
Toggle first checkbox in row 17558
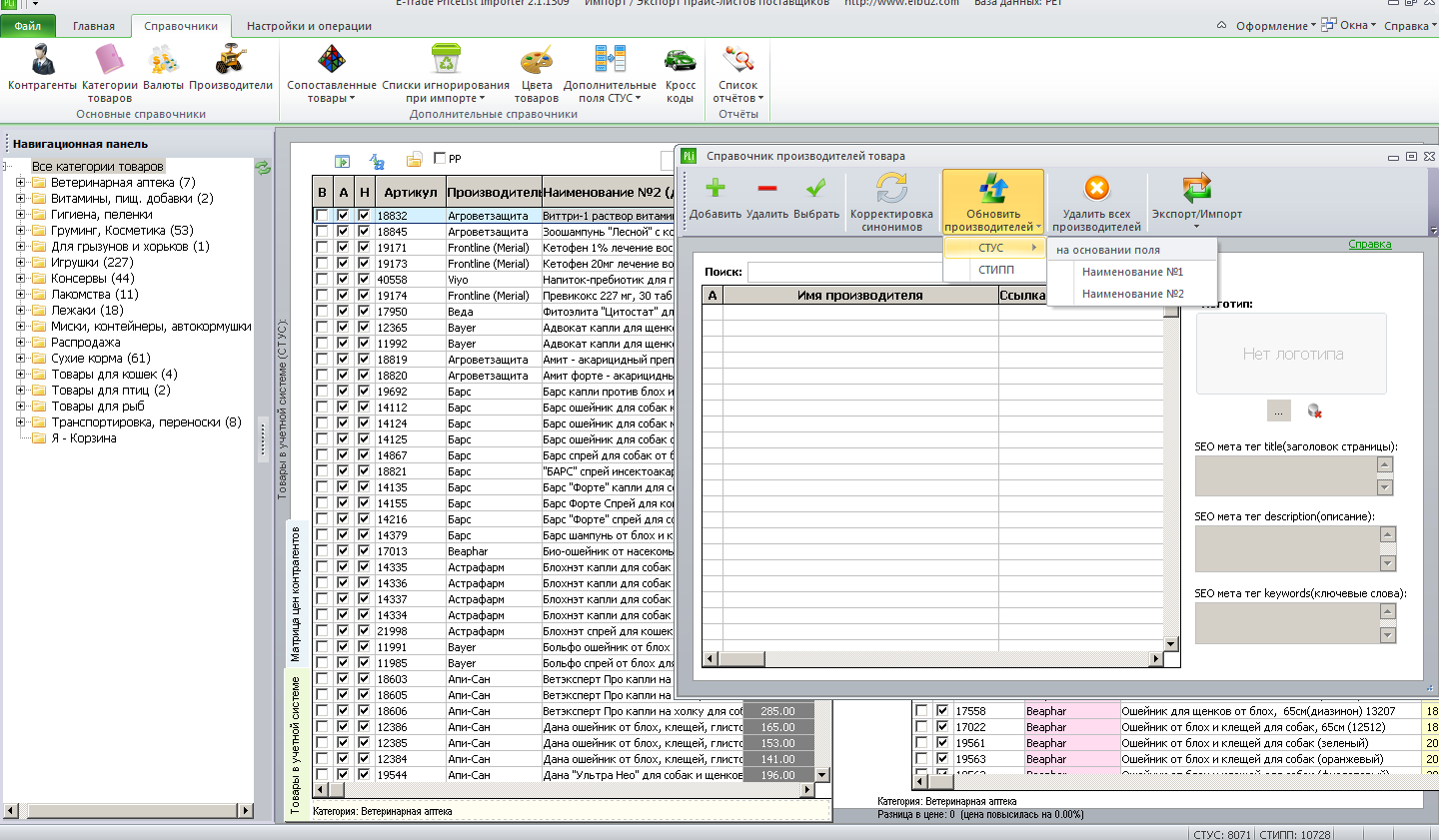click(x=921, y=711)
